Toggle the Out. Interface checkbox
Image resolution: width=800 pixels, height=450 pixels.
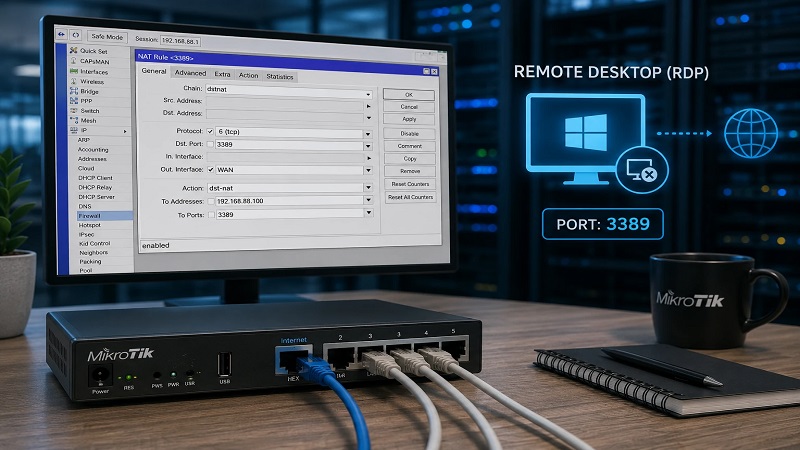[x=211, y=169]
